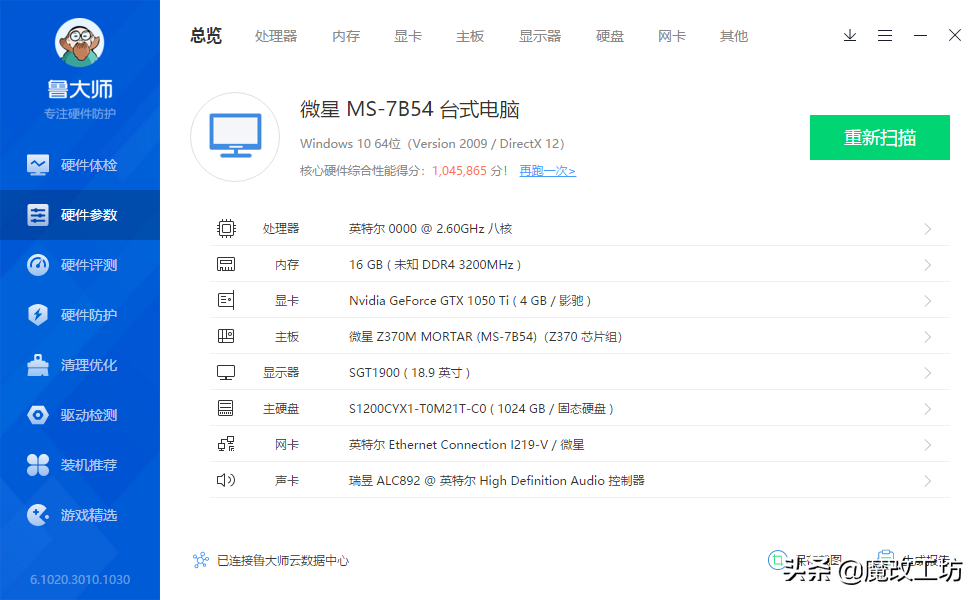Click the download arrow icon in title bar

(849, 36)
